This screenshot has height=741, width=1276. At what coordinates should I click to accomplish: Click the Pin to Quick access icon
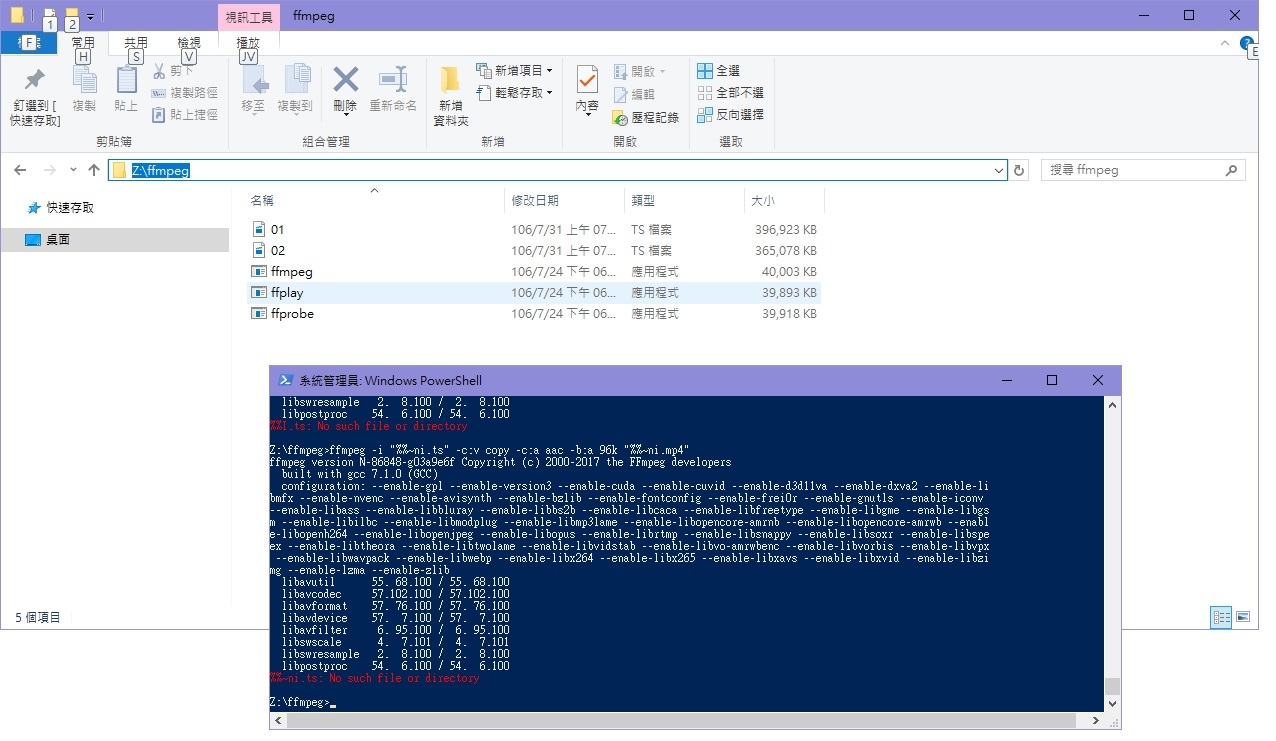click(35, 80)
